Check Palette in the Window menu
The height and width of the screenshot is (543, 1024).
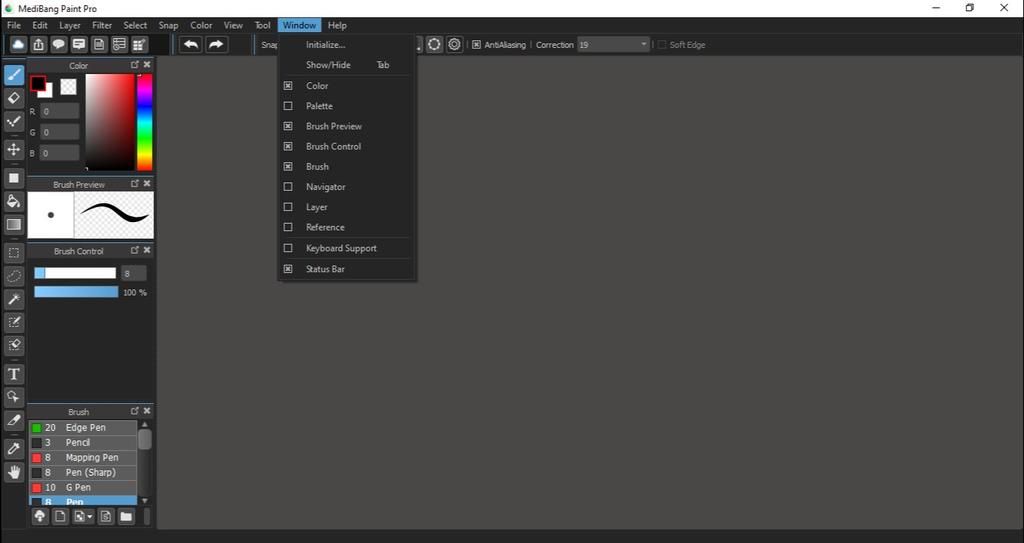coord(288,106)
